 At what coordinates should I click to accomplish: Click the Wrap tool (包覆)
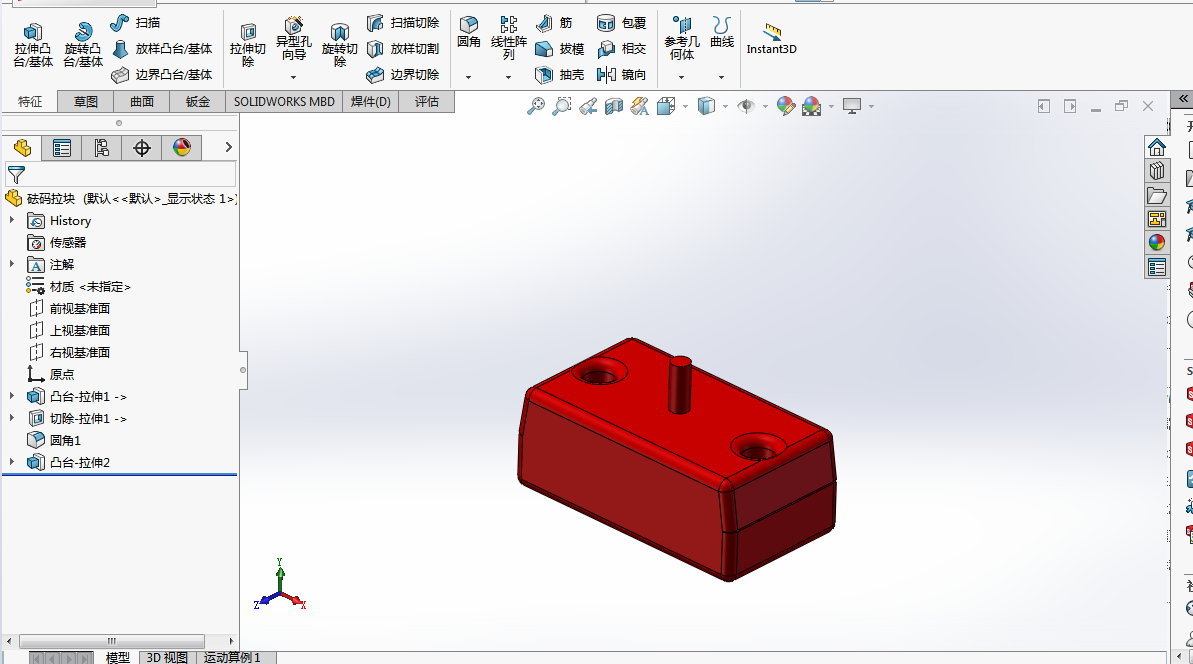621,23
